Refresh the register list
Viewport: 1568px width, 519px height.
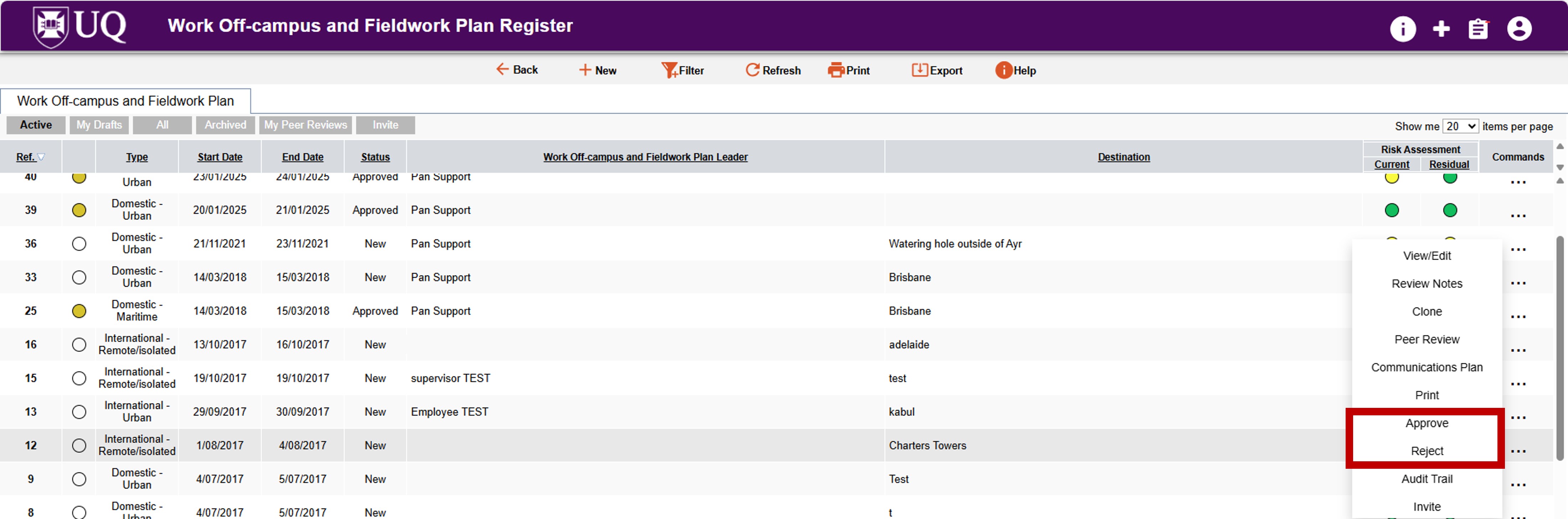click(773, 71)
